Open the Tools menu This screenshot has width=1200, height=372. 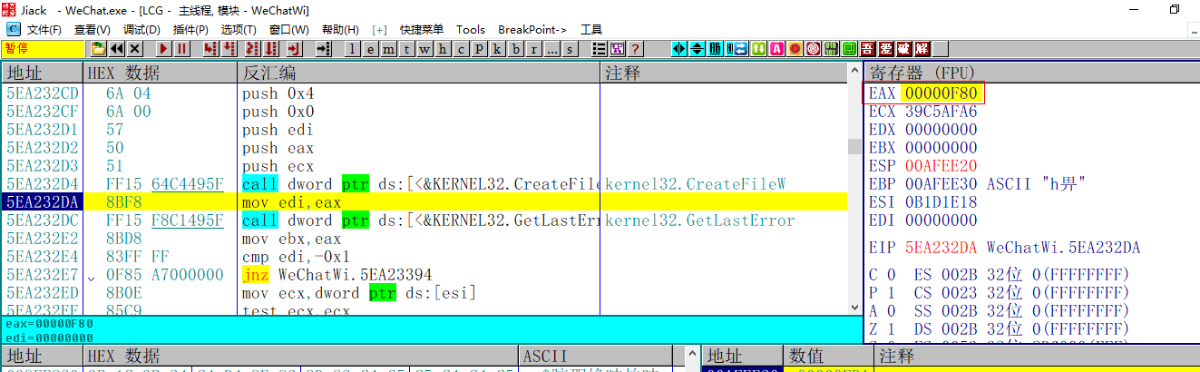click(470, 30)
